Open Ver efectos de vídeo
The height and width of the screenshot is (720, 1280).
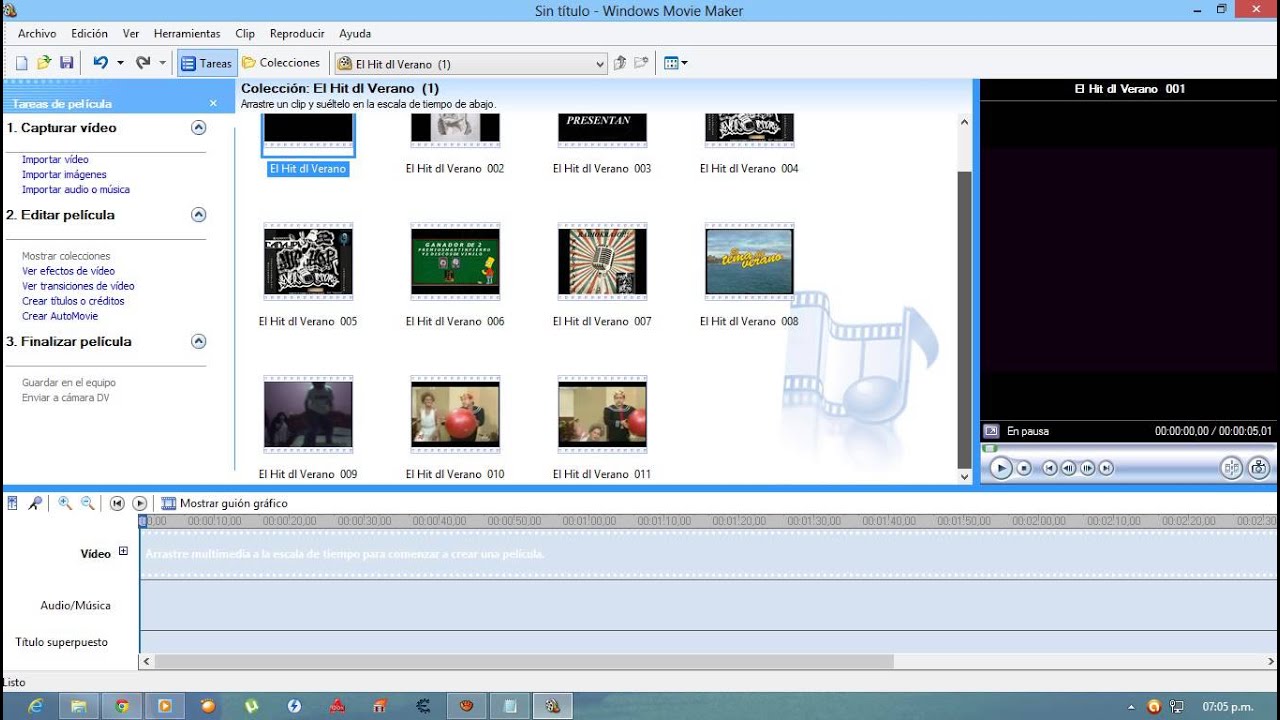(x=68, y=271)
